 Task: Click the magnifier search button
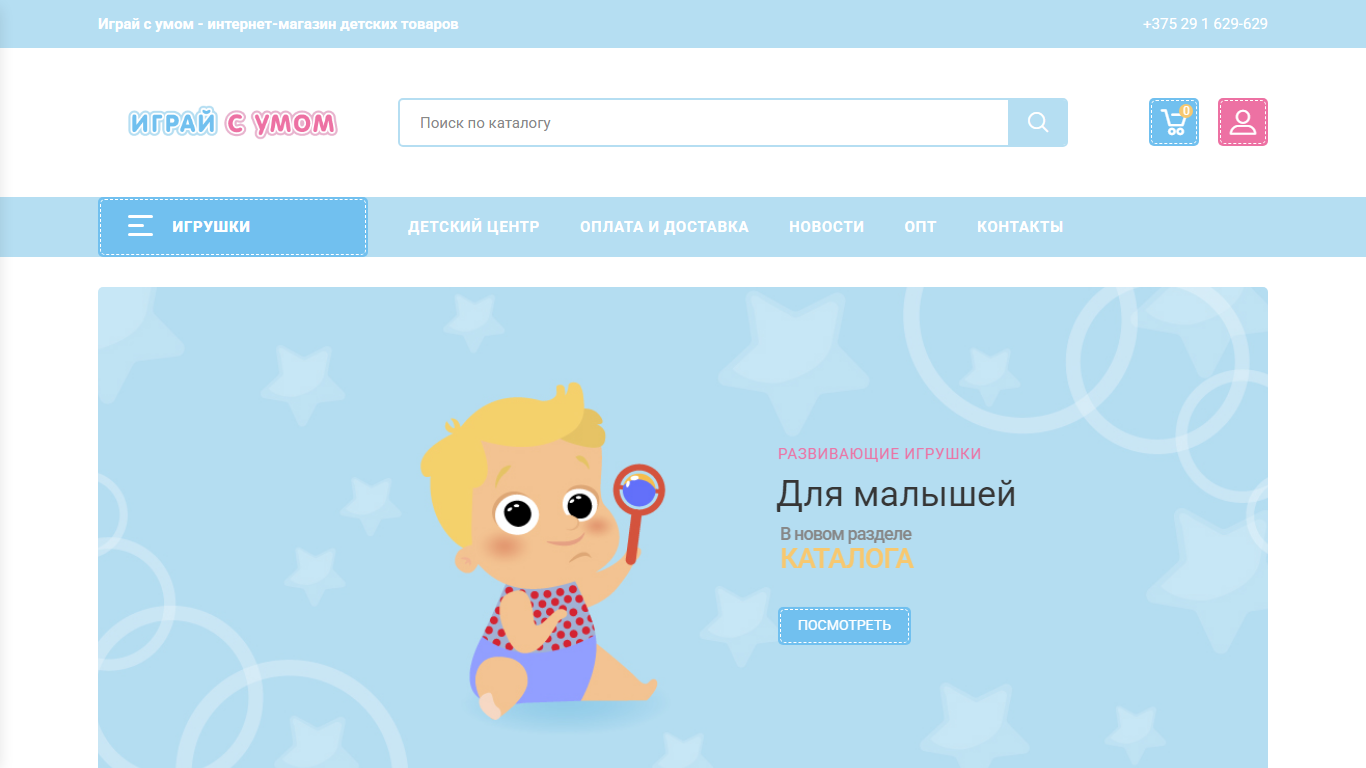coord(1038,122)
